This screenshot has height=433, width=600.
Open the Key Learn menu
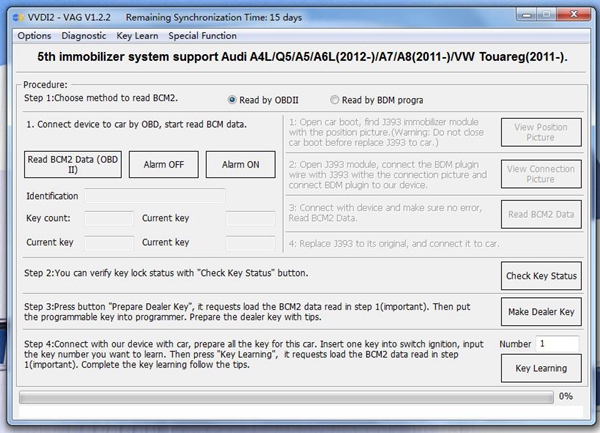pos(137,36)
